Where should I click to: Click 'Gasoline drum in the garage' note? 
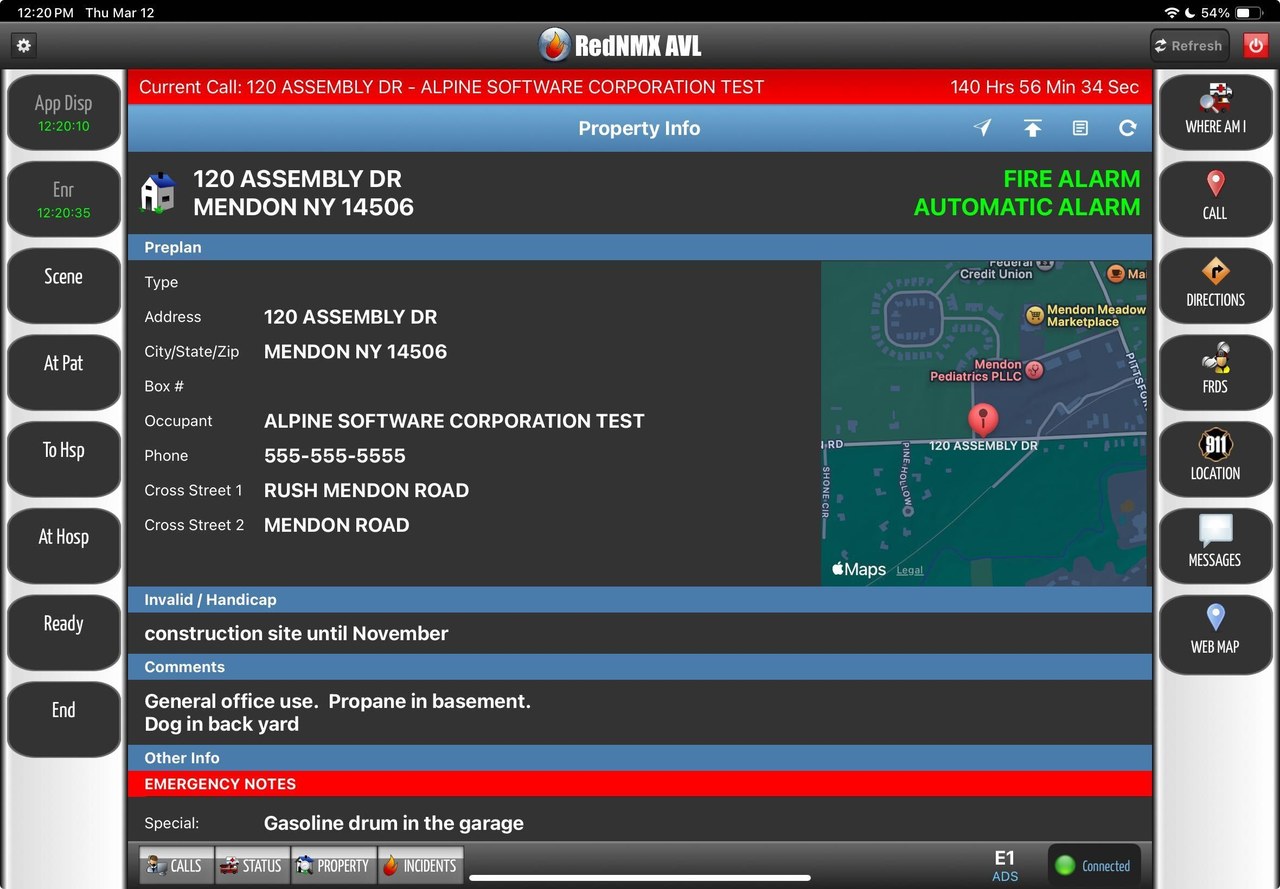coord(394,824)
